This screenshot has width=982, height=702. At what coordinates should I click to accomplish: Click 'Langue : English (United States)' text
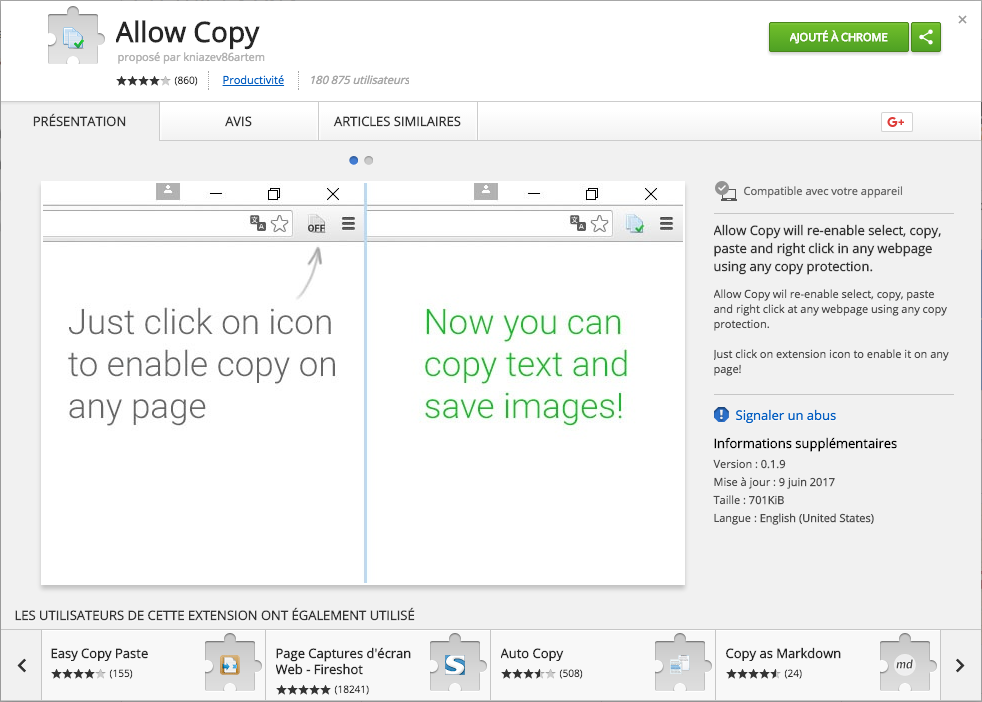[x=793, y=518]
